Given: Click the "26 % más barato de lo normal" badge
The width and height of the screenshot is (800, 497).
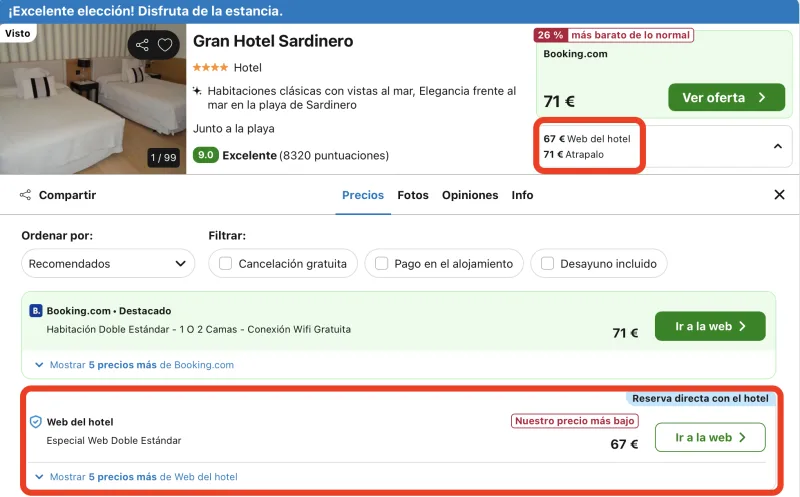Looking at the screenshot, I should coord(614,35).
